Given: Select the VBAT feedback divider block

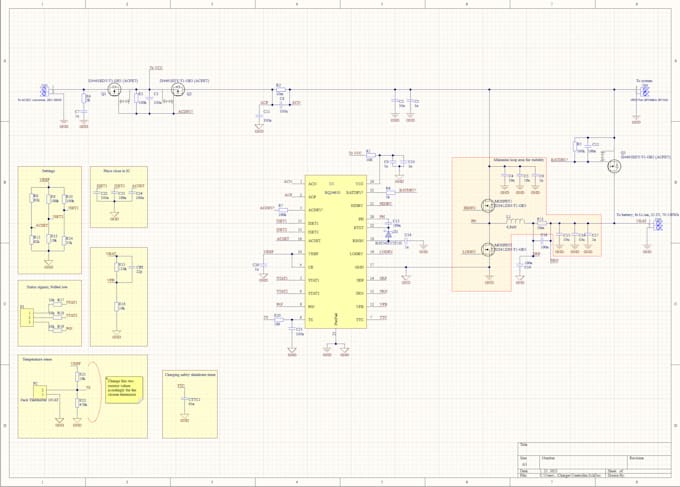Looking at the screenshot, I should (119, 297).
